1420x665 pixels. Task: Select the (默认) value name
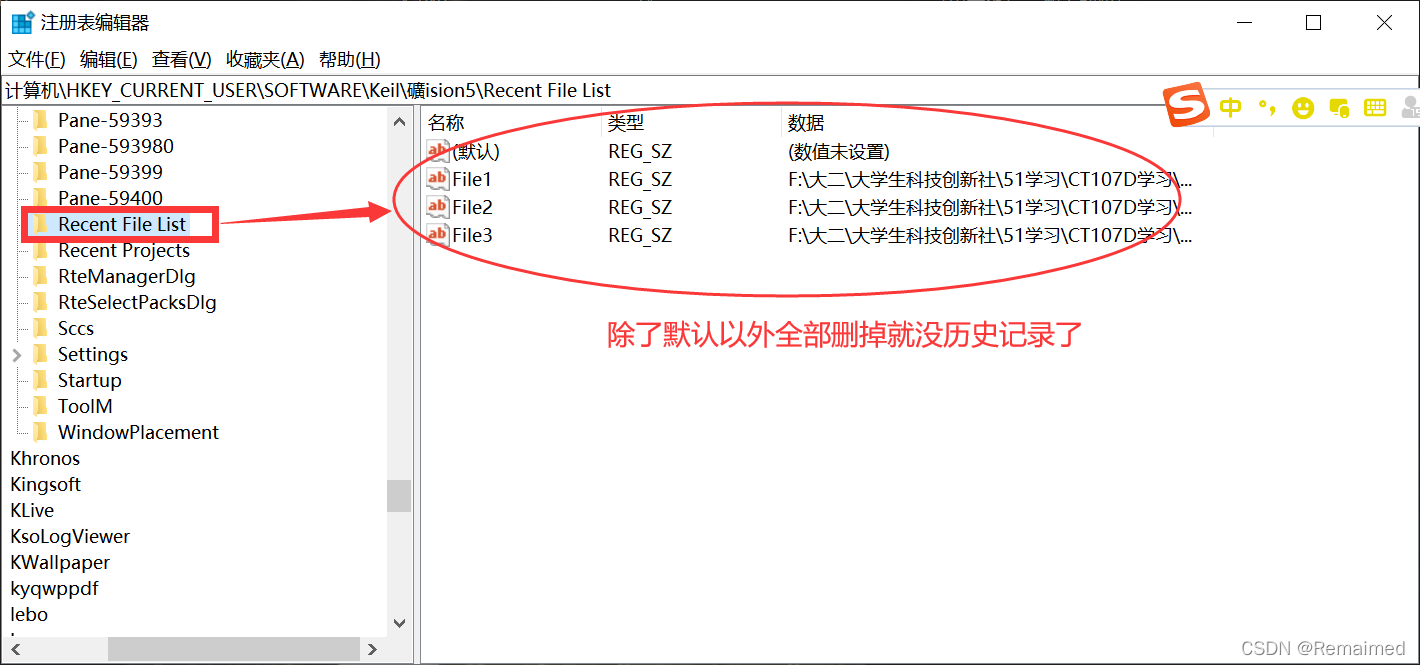click(476, 152)
